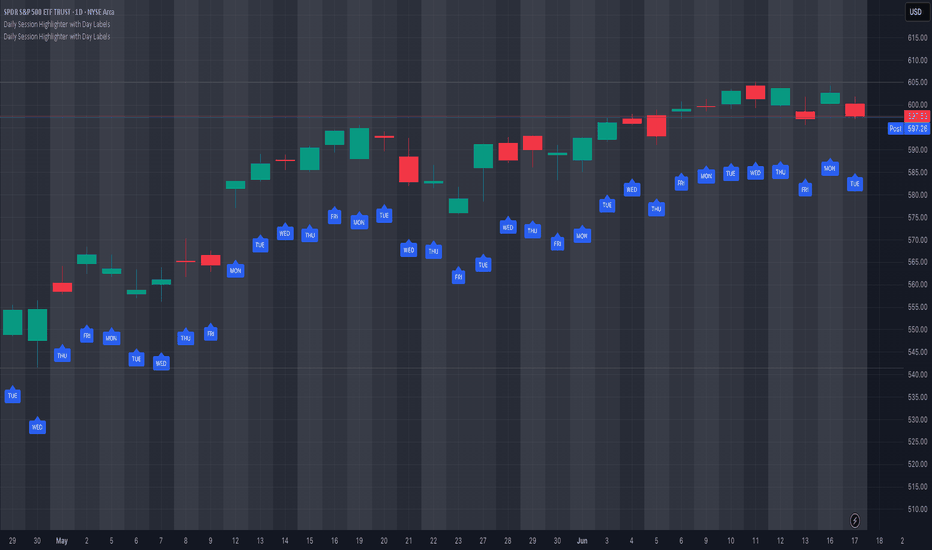
Task: Click the red candle on June 5
Action: (x=656, y=125)
